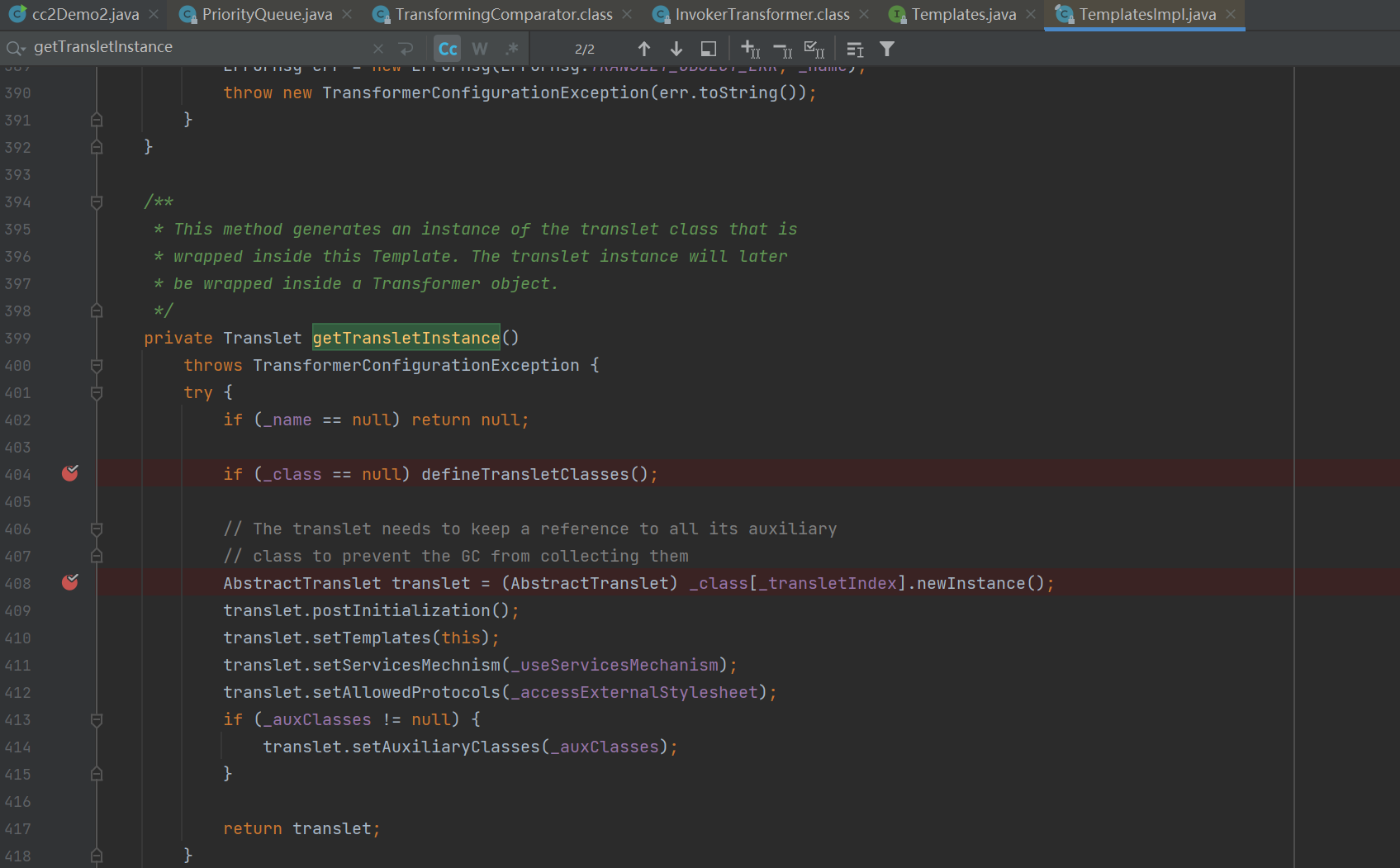1400x868 pixels.
Task: Click fold end marker at line 391
Action: [97, 121]
